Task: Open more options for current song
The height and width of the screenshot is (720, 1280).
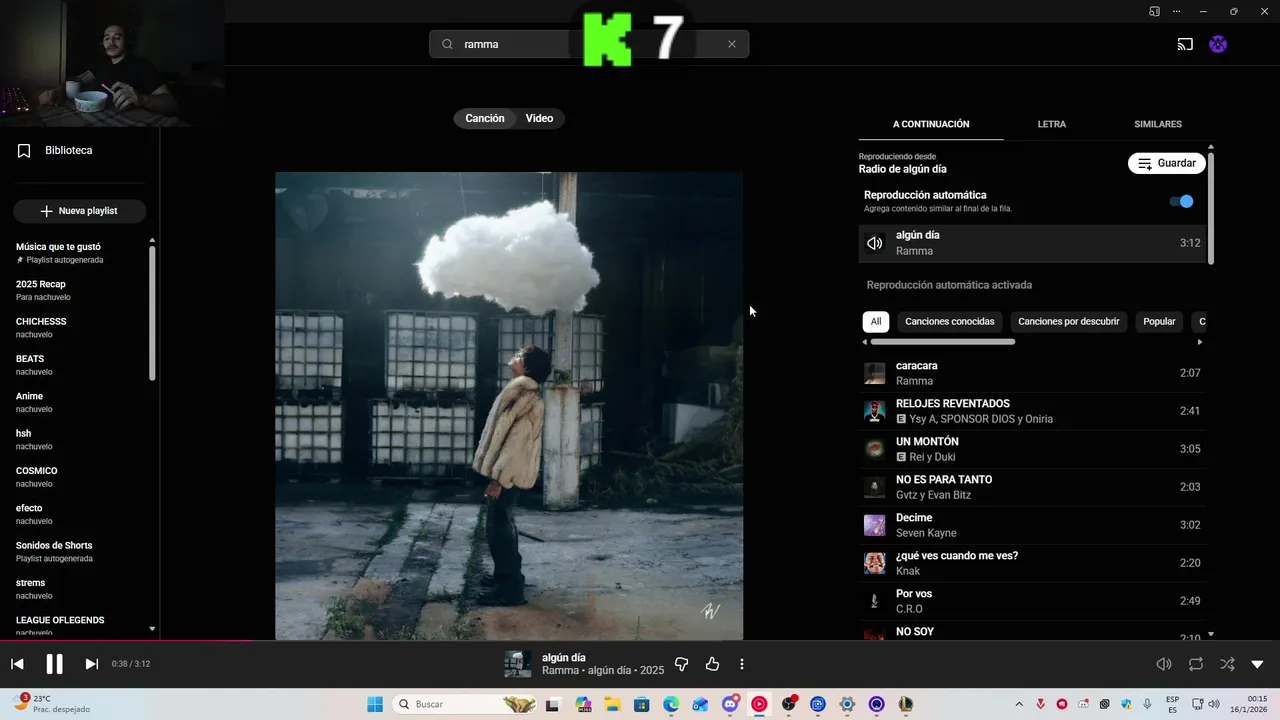Action: point(741,664)
